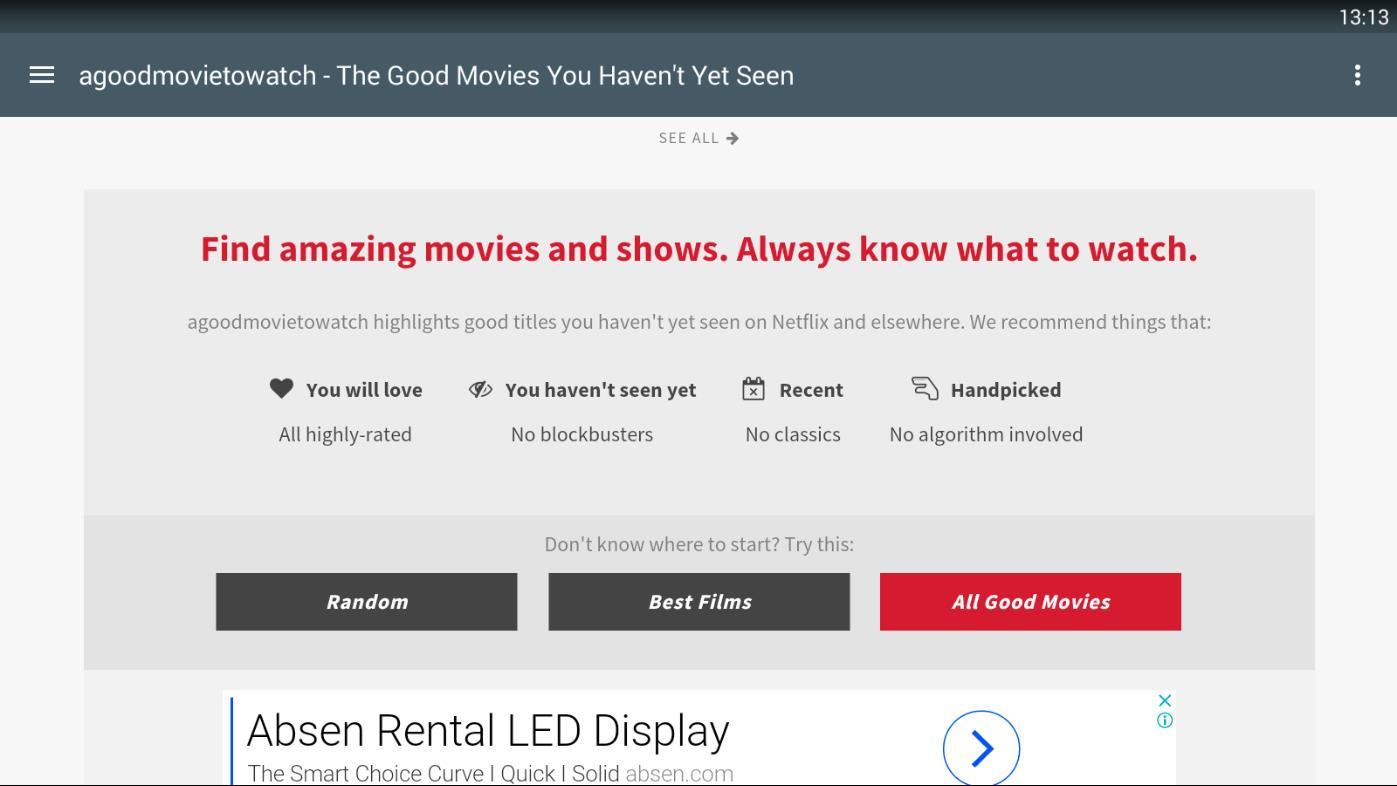Click the clock showing 13:13

1364,17
